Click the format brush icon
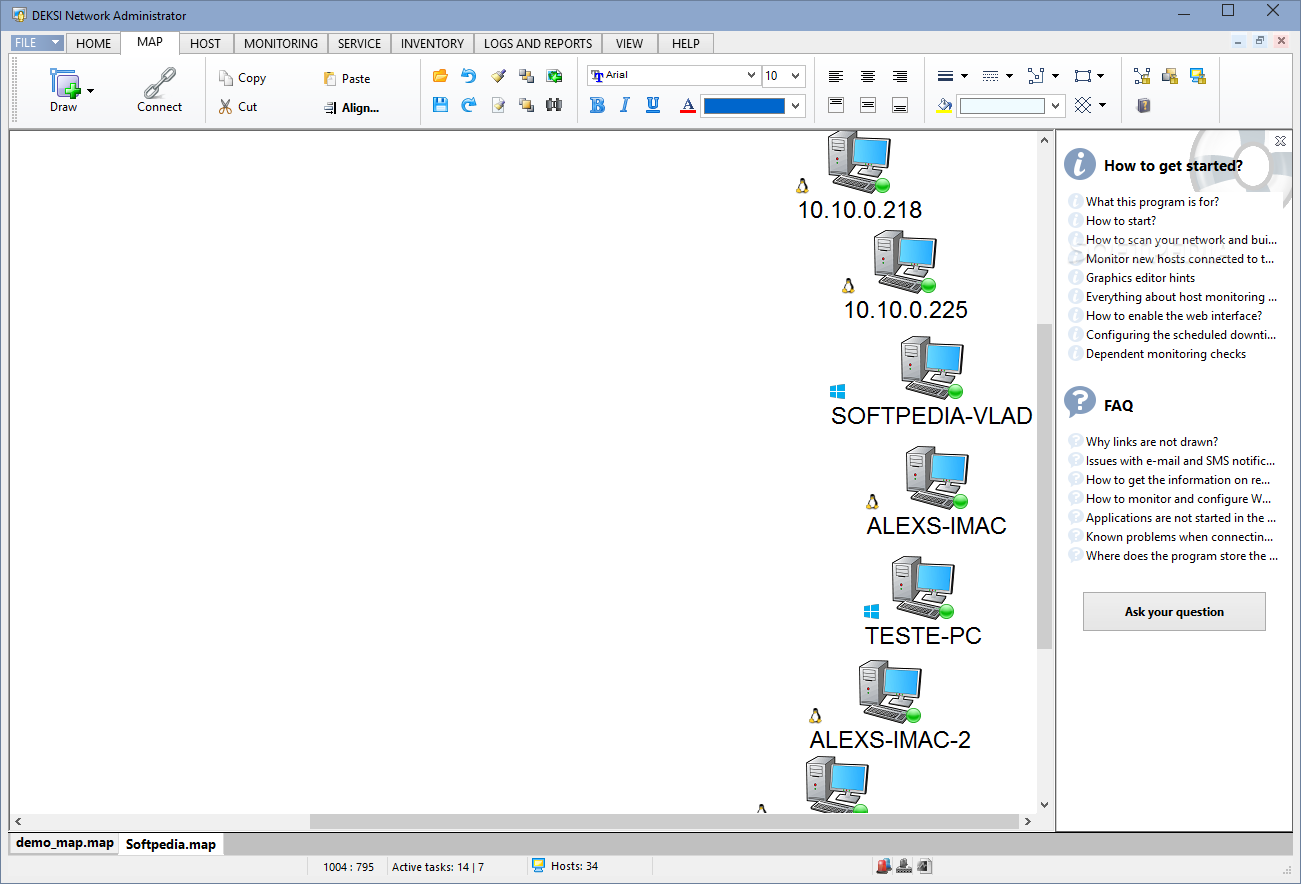This screenshot has width=1301, height=884. pyautogui.click(x=498, y=76)
